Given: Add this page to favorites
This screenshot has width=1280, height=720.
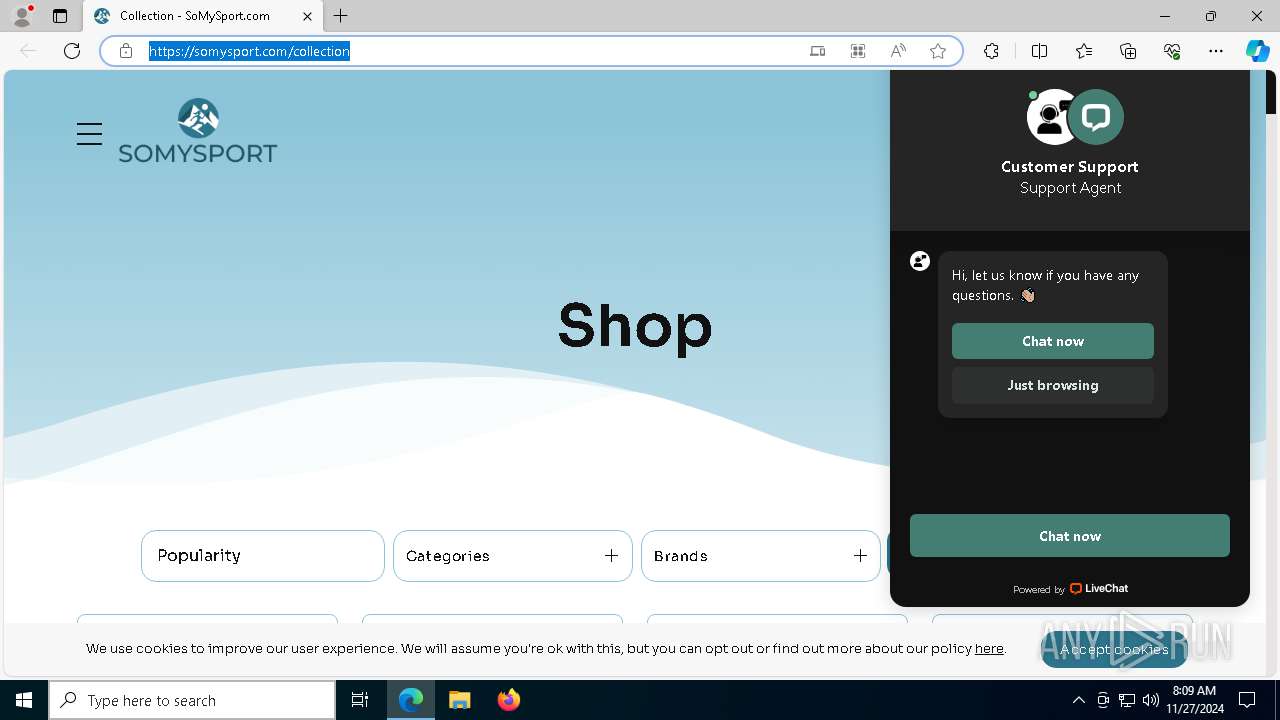Looking at the screenshot, I should click(938, 51).
